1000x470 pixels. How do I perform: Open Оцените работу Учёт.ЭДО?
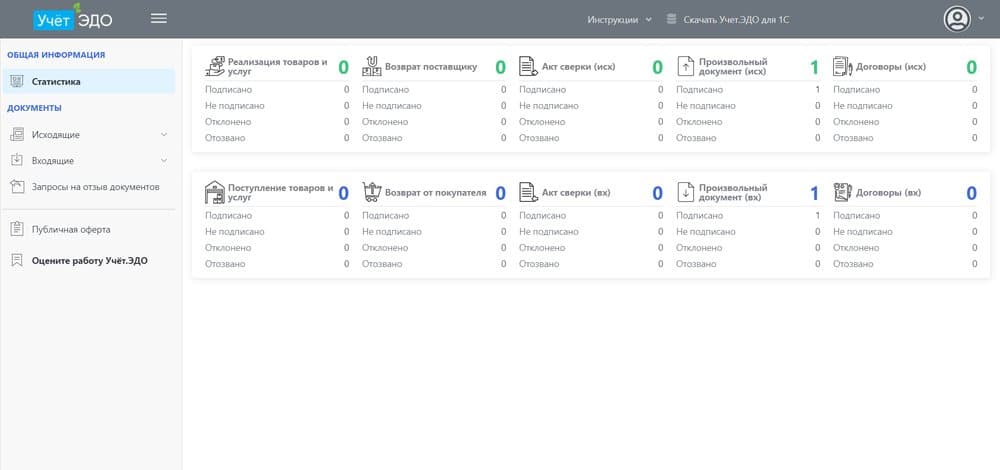pos(89,260)
